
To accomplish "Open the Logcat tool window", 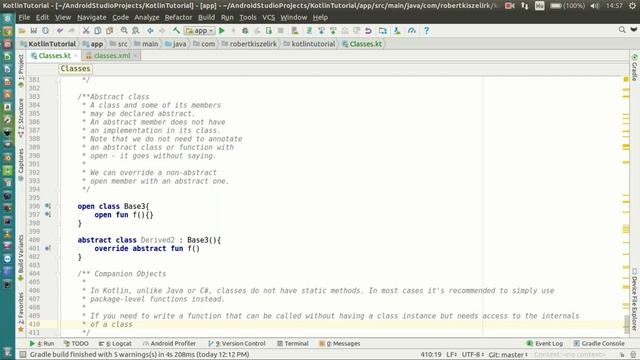I will [x=115, y=343].
